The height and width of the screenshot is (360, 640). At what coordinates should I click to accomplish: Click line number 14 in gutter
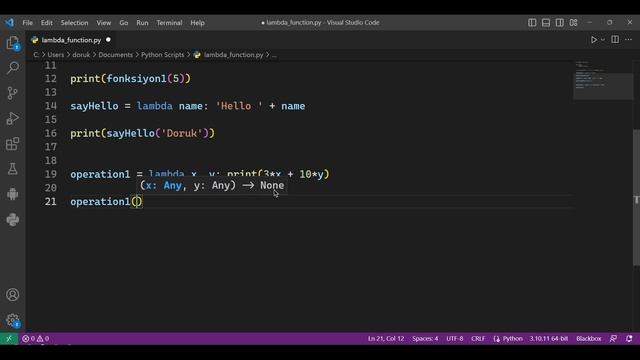51,106
